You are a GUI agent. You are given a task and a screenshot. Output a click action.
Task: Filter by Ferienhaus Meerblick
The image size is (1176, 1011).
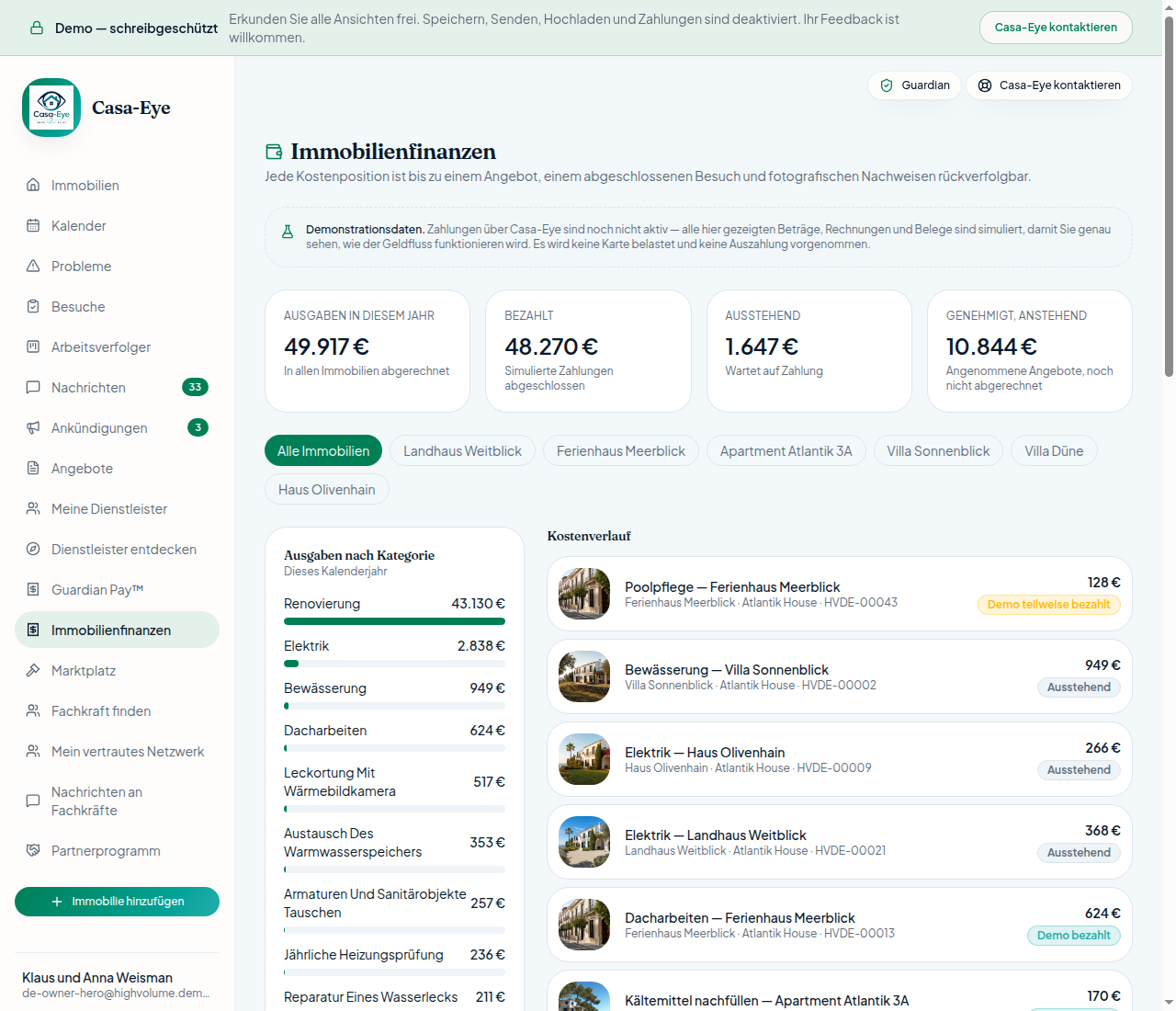621,450
